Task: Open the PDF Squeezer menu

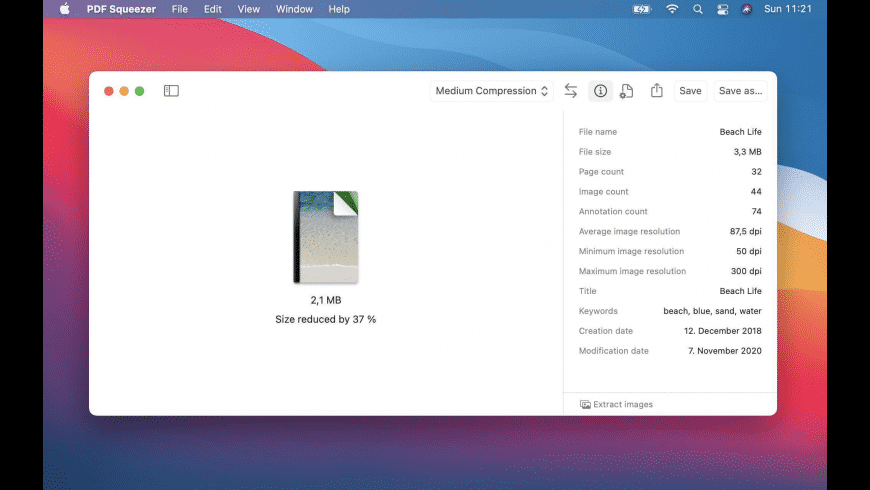Action: coord(121,9)
